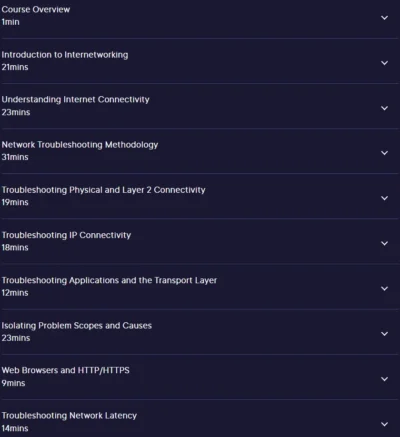This screenshot has height=437, width=400.
Task: Select Network Troubleshooting Methodology title
Action: [80, 145]
